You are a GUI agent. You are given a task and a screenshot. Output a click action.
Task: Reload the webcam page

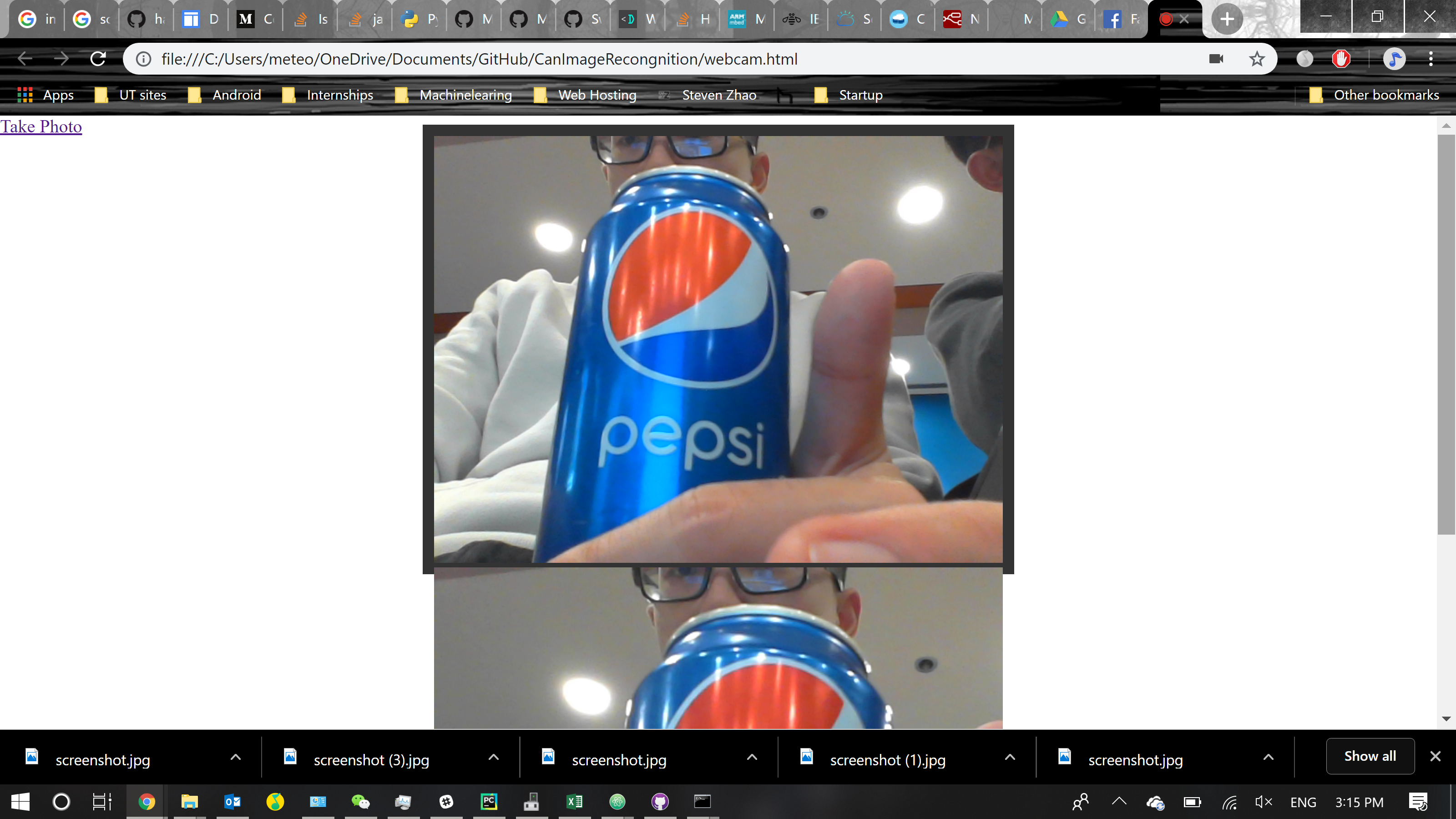click(98, 59)
